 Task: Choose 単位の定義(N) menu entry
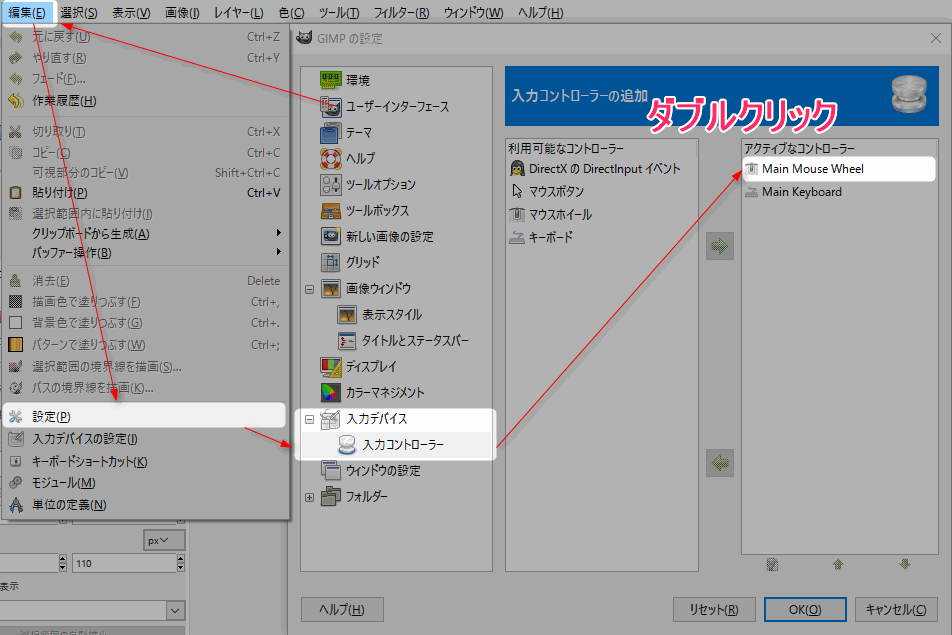pos(144,504)
